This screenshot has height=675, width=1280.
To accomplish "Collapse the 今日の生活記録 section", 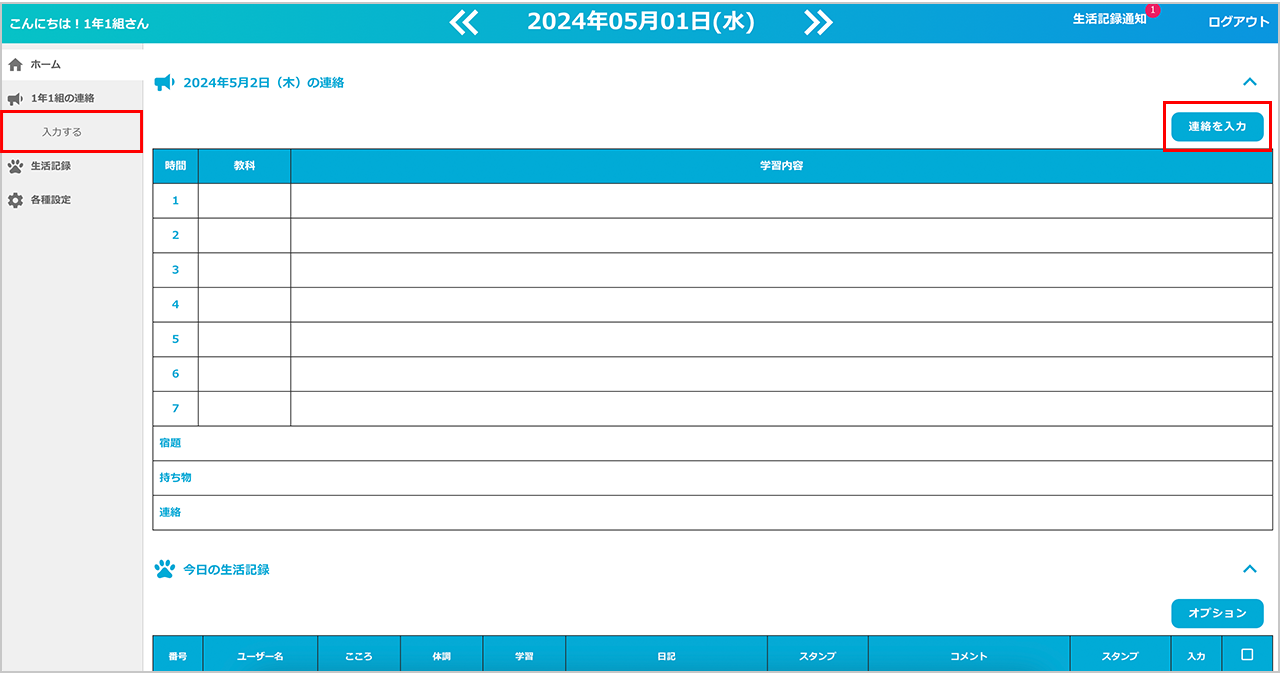I will [x=1249, y=569].
